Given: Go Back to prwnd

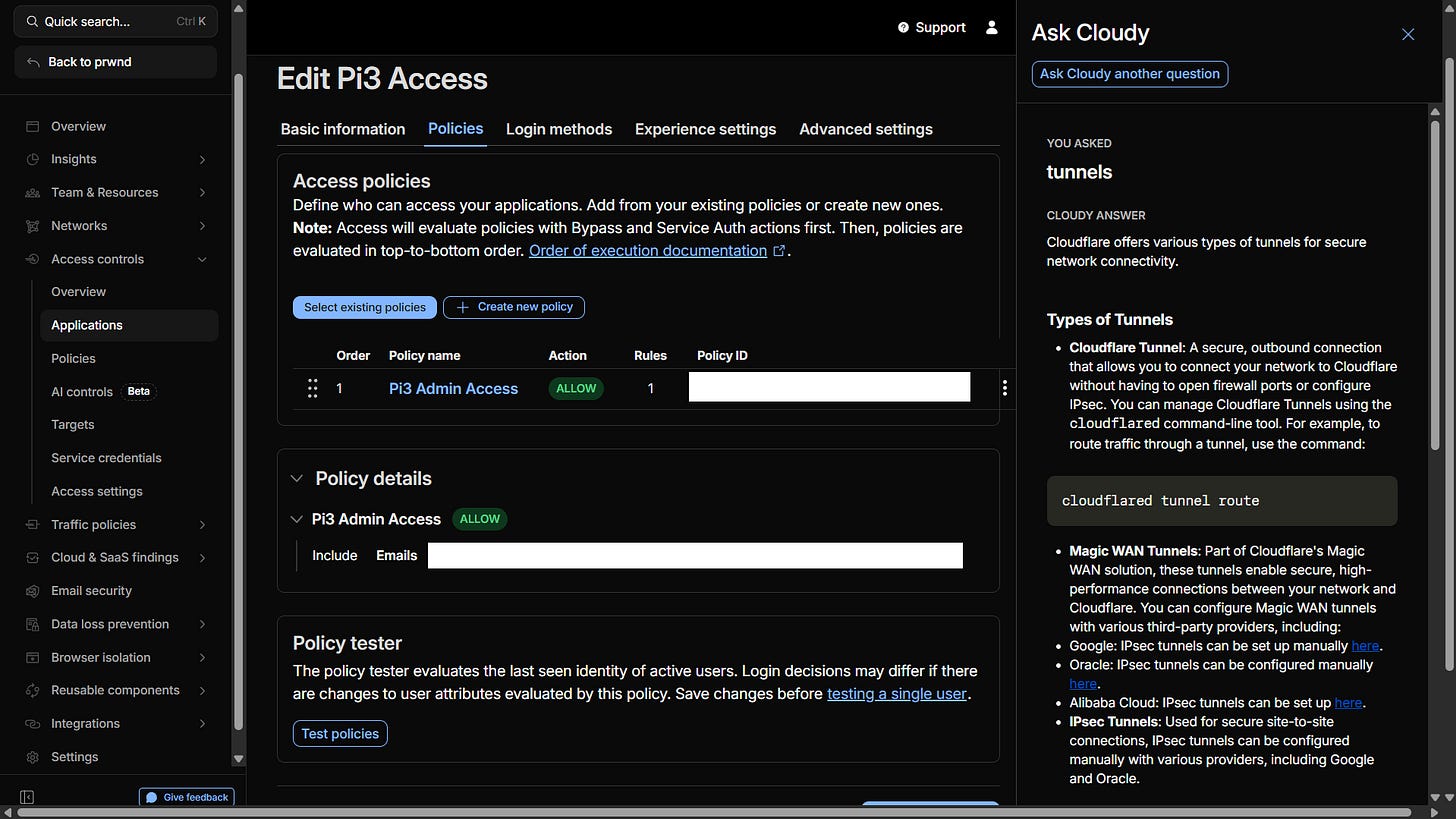Looking at the screenshot, I should coord(116,62).
